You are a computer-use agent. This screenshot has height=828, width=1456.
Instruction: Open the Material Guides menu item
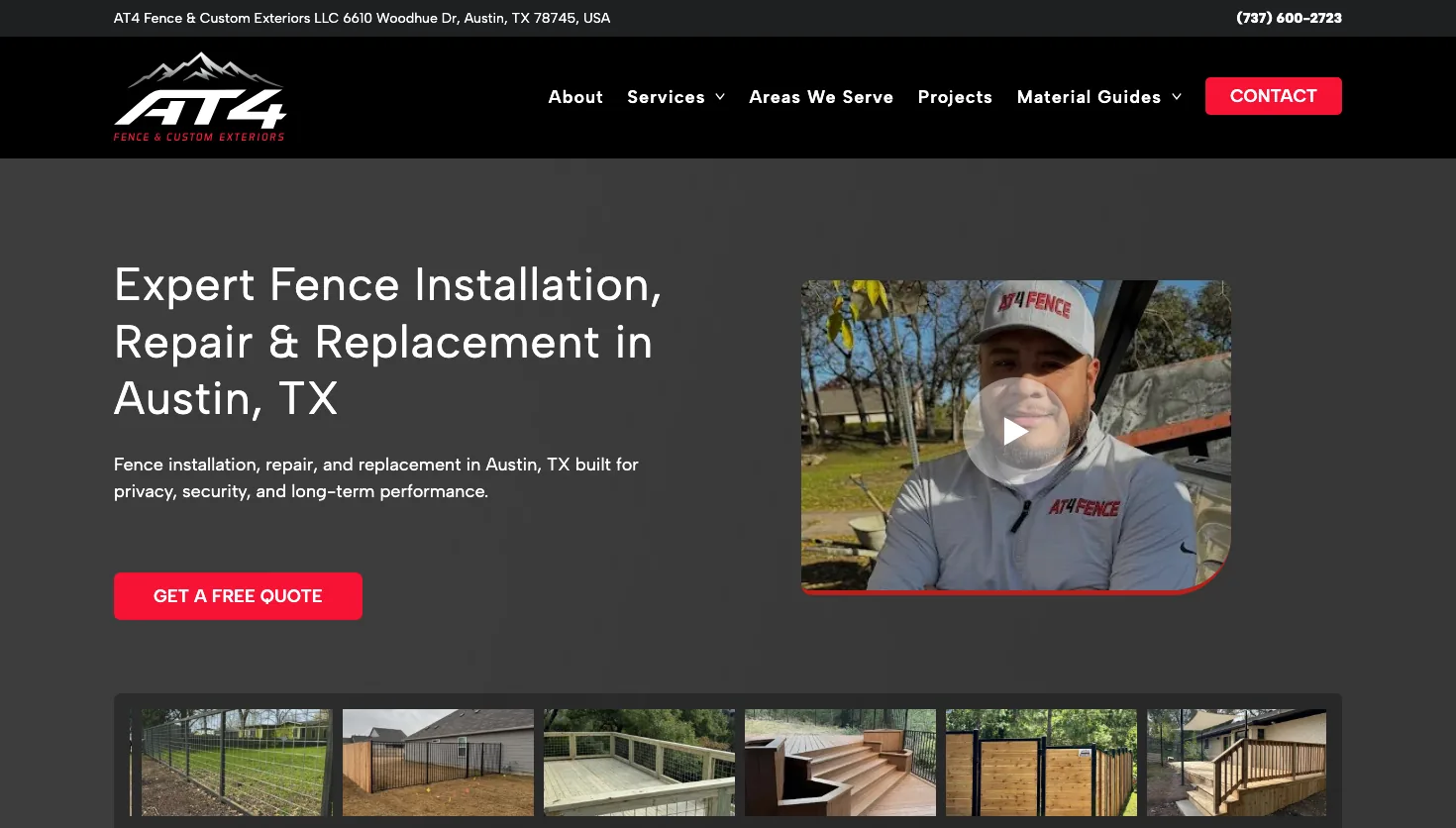[x=1089, y=97]
